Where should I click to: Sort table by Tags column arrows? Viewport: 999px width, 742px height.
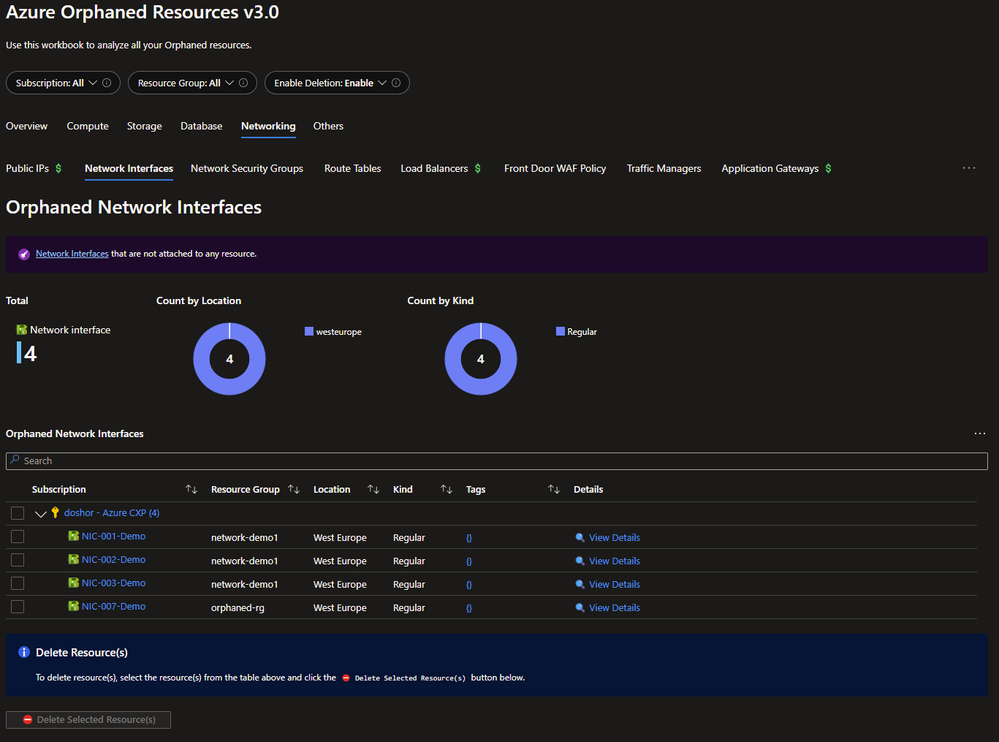point(554,489)
